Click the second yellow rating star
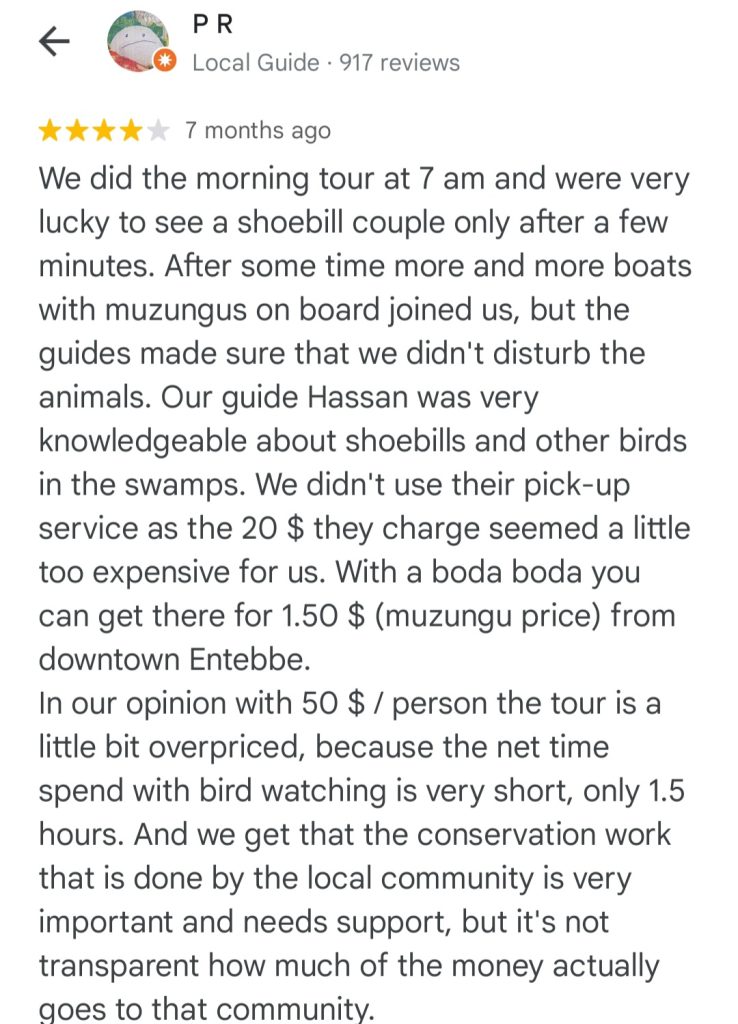 coord(76,131)
